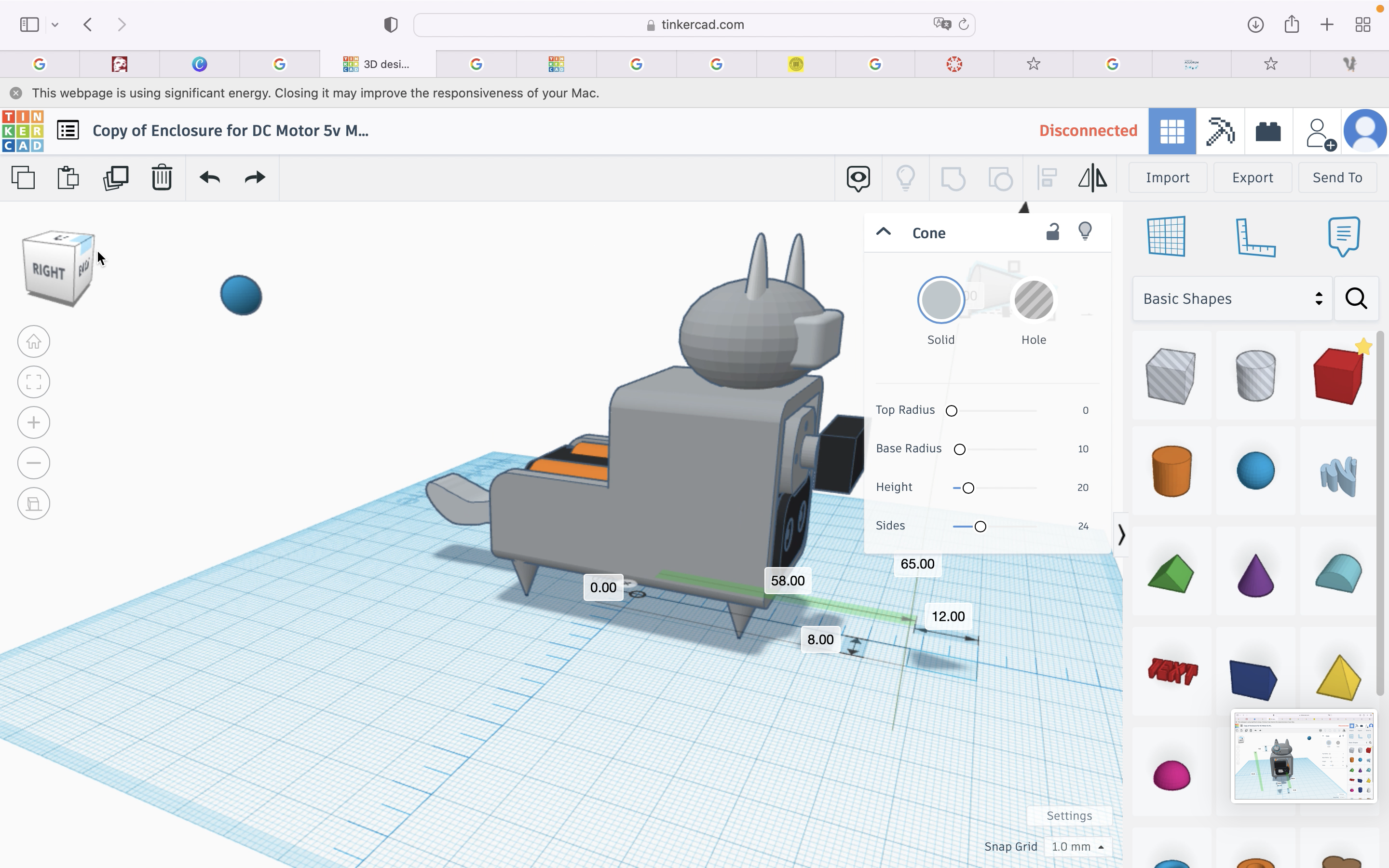Select the Workplane tool
Image resolution: width=1389 pixels, height=868 pixels.
pos(1166,236)
